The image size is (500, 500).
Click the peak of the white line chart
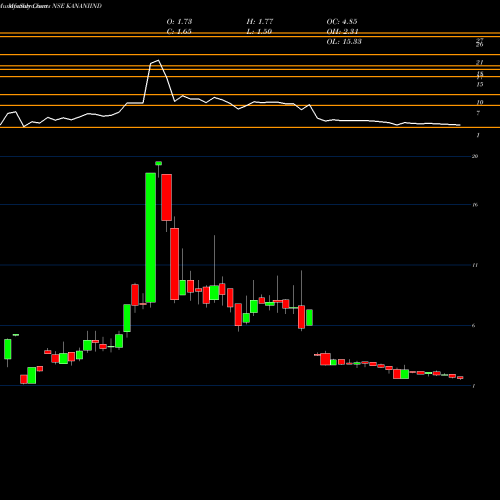click(158, 60)
